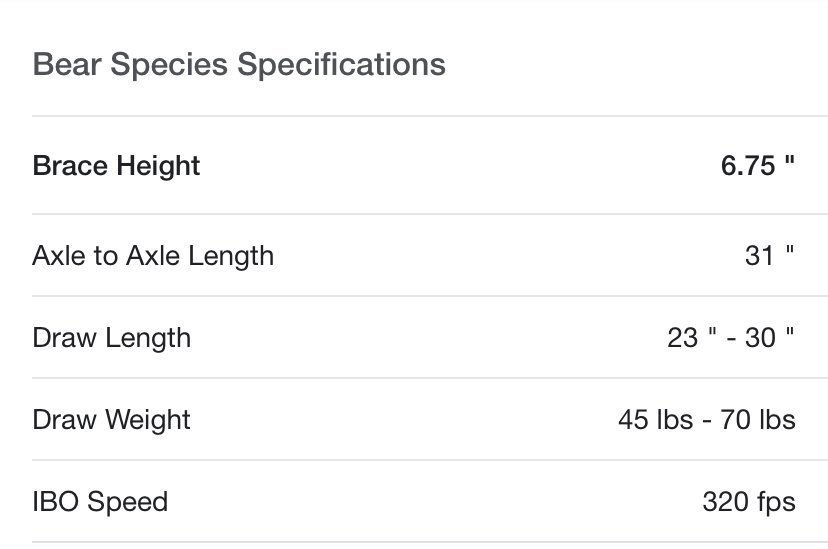Click the word Weight in Draw Weight

click(148, 420)
